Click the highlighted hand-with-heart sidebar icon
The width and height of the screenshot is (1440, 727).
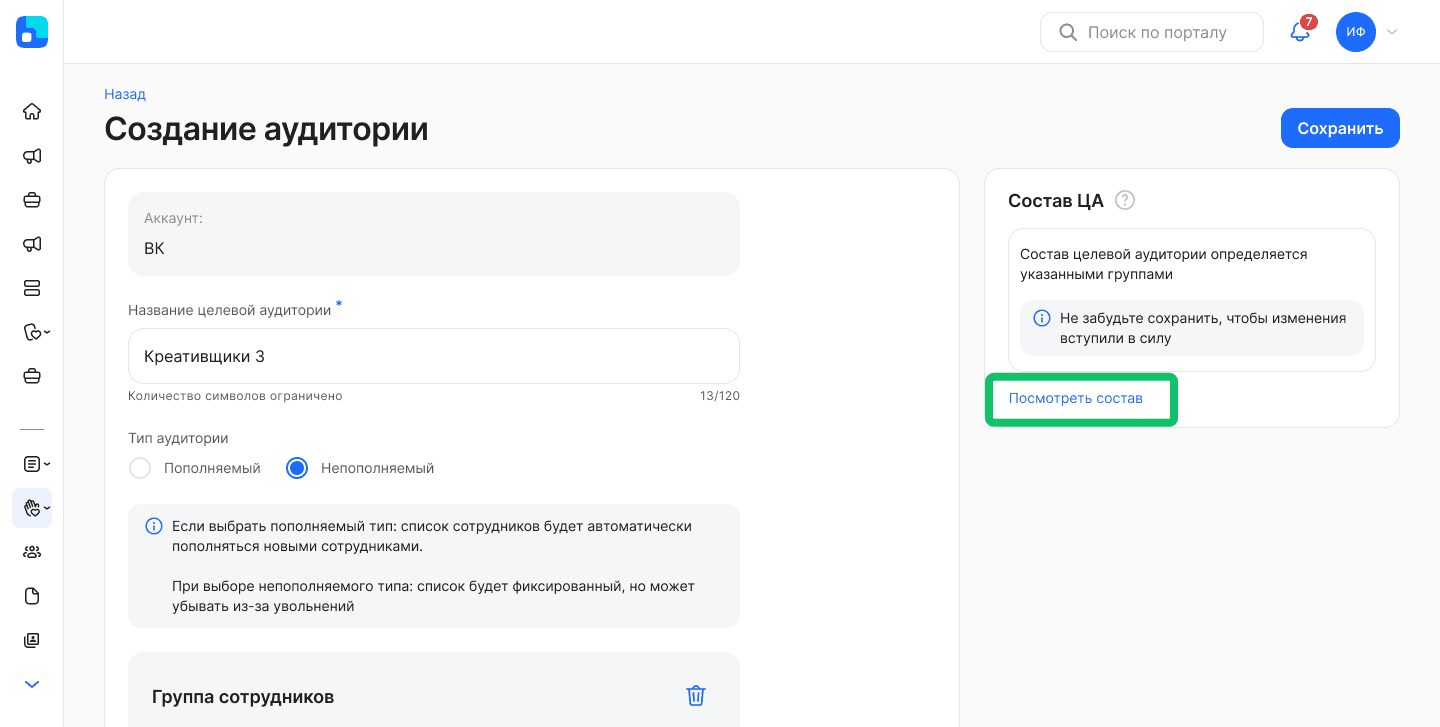pyautogui.click(x=32, y=508)
